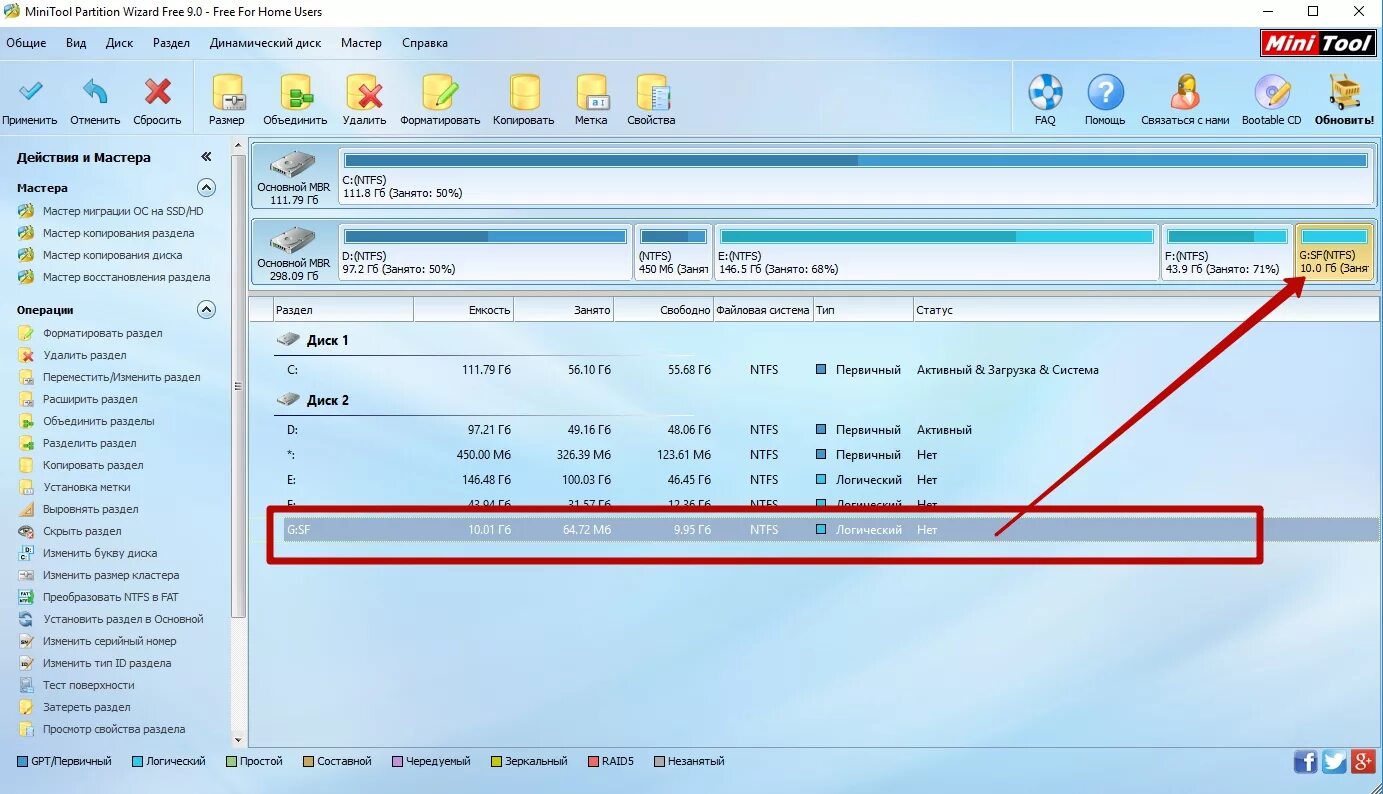The image size is (1383, 794).
Task: Select the C:(NTFS) partition bar in disk map
Action: click(x=856, y=174)
